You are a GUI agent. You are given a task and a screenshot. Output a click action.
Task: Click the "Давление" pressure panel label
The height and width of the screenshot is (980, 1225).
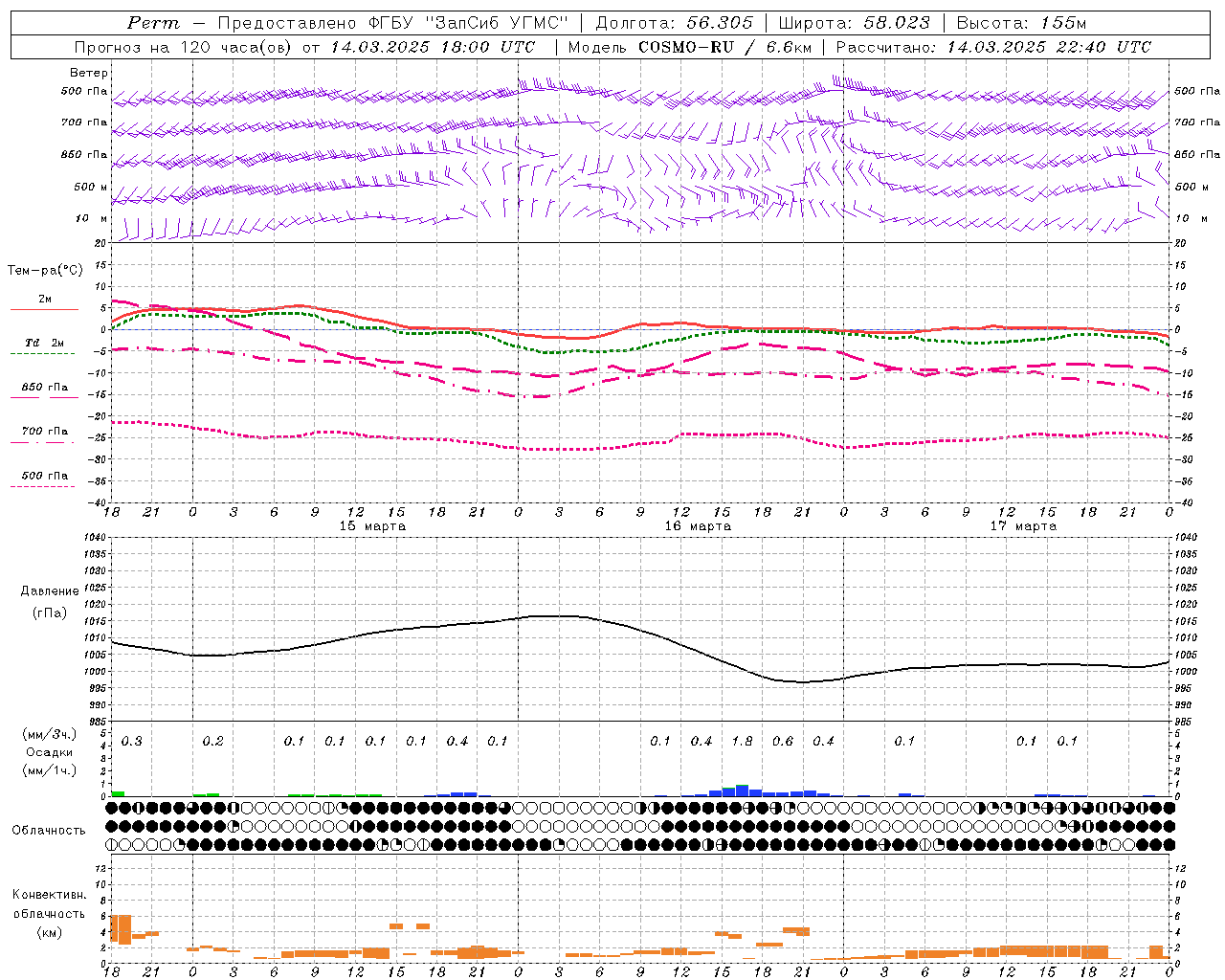pos(50,591)
